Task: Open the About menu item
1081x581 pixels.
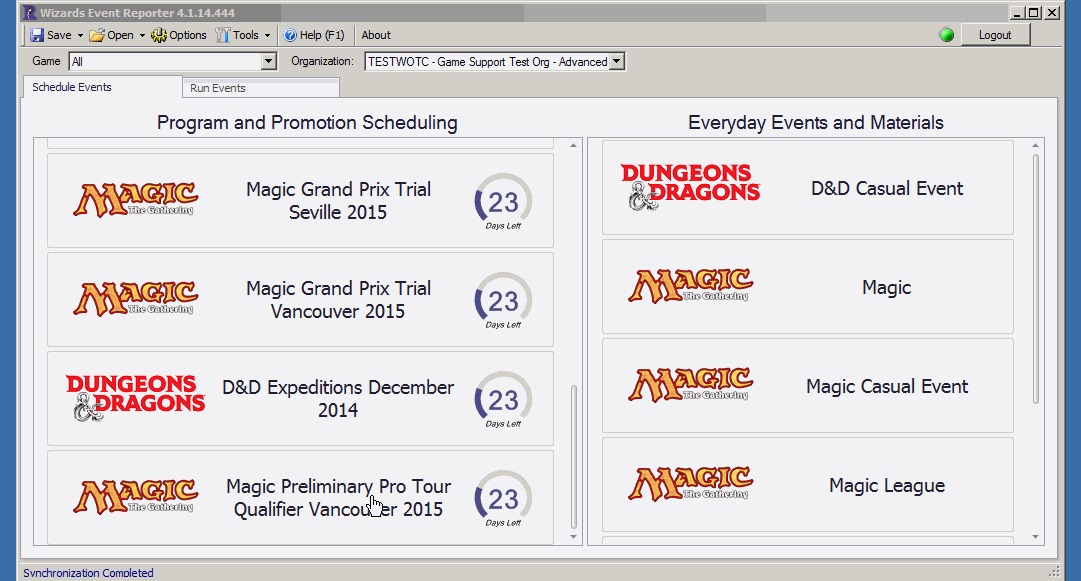Action: pyautogui.click(x=376, y=35)
